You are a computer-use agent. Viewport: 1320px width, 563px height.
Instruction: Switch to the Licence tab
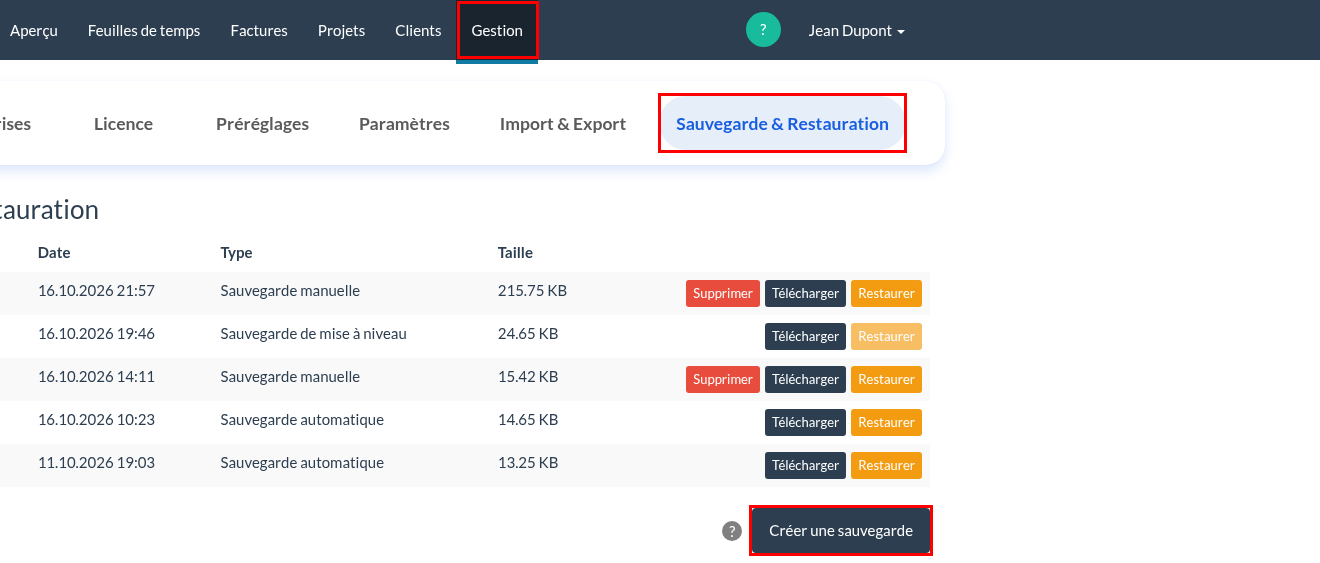(x=123, y=124)
